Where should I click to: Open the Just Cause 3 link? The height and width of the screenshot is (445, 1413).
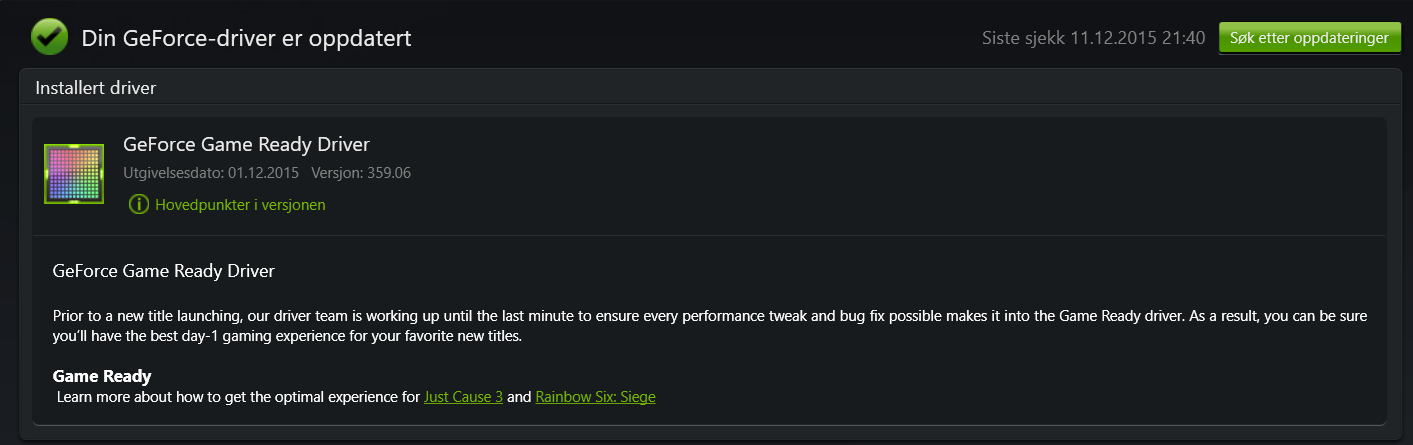463,397
